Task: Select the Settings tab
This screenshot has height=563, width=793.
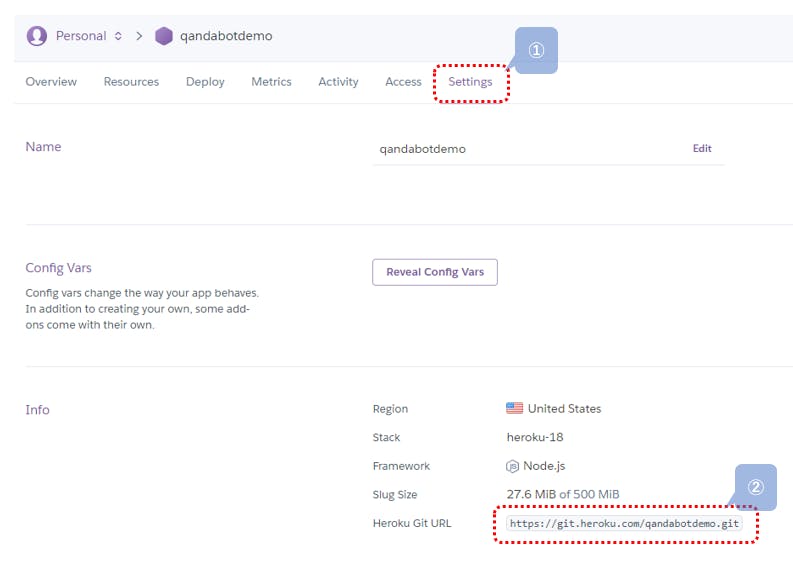Action: click(470, 82)
